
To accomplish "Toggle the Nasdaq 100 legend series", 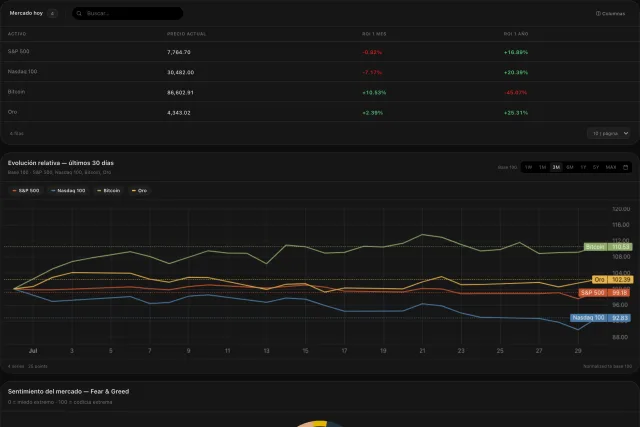I will [68, 191].
